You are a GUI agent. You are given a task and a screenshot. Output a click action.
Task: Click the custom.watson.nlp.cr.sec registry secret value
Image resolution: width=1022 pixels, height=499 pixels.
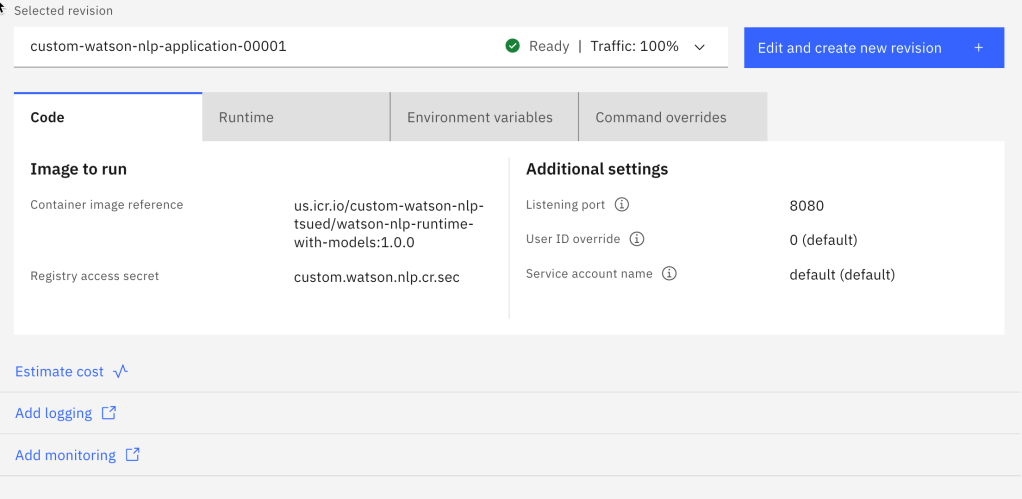click(376, 277)
